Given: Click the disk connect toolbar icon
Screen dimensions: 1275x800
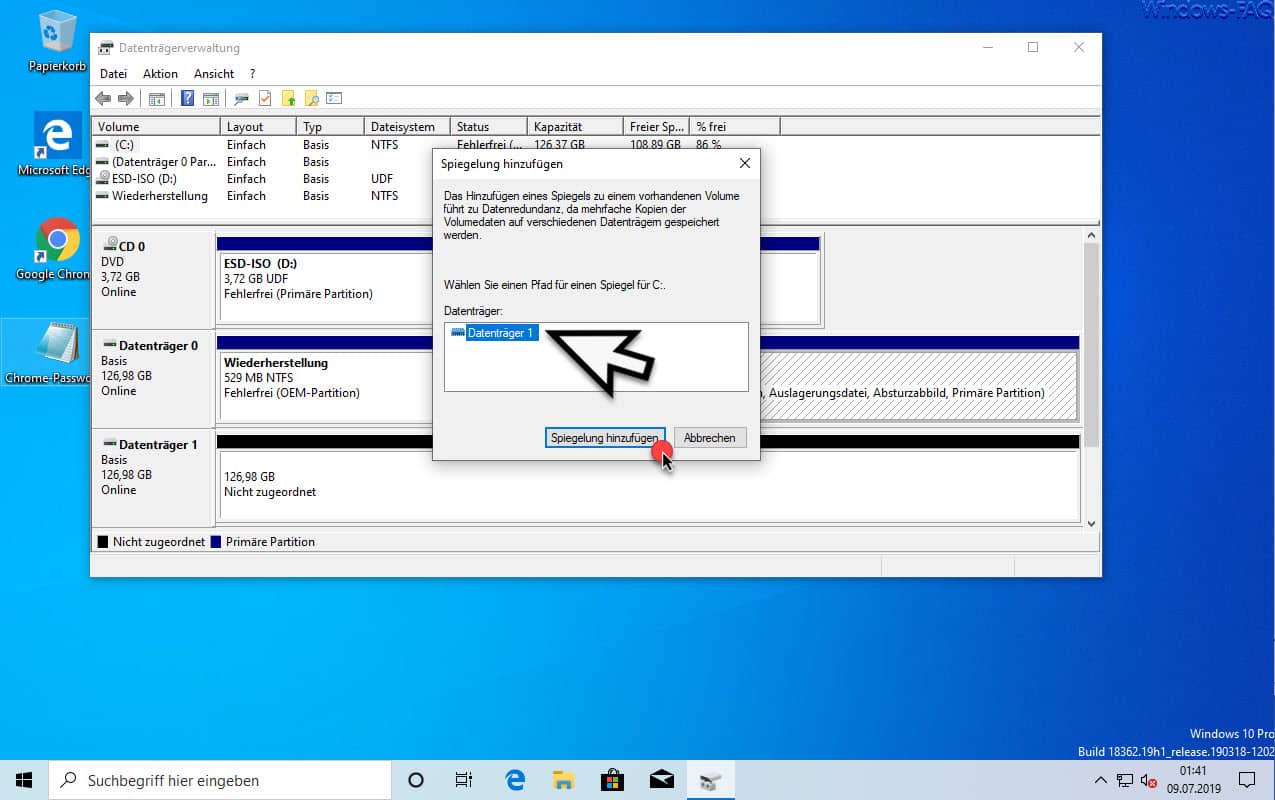Looking at the screenshot, I should [x=241, y=98].
